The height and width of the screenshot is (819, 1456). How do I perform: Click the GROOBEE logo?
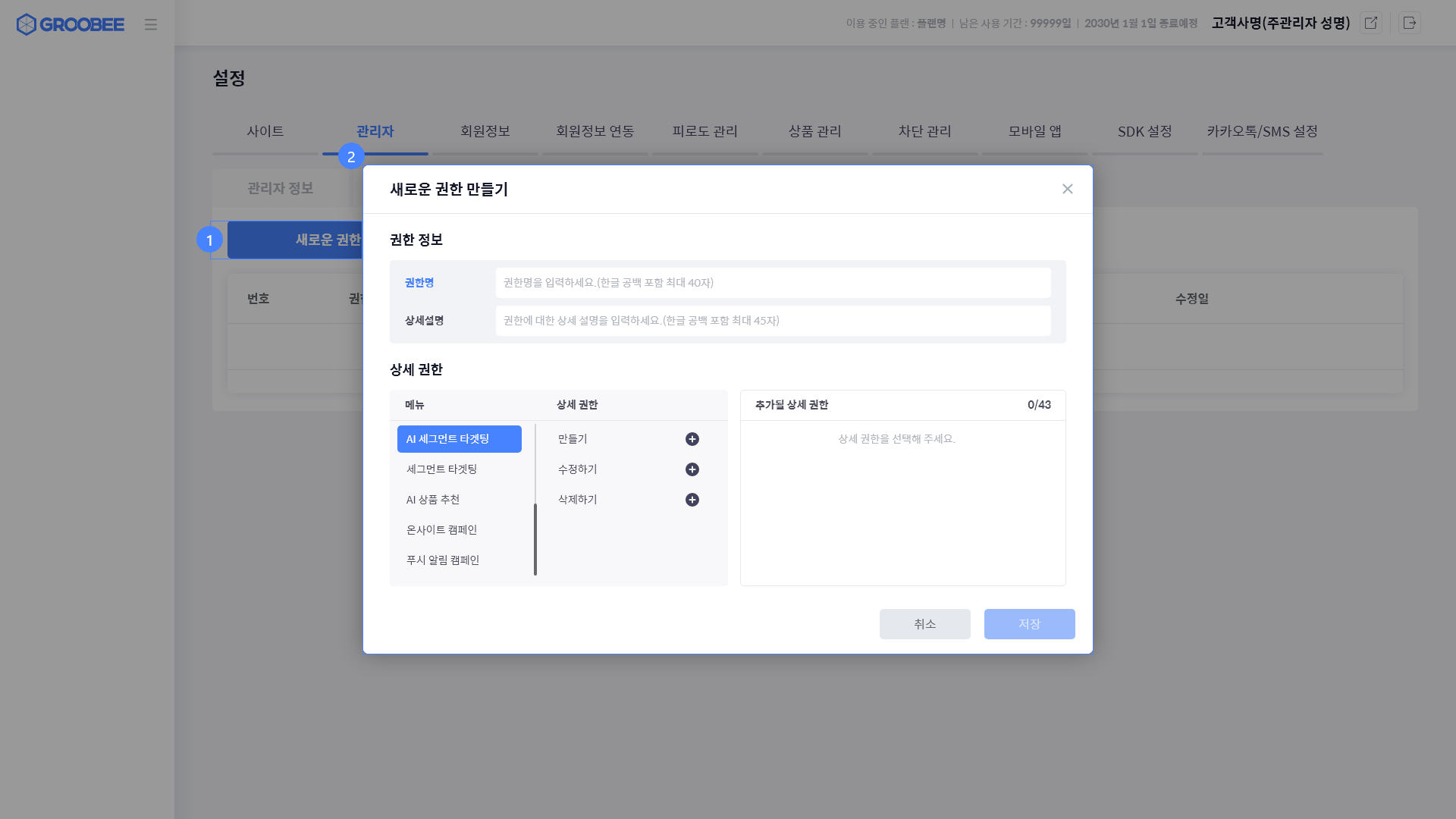pos(71,24)
